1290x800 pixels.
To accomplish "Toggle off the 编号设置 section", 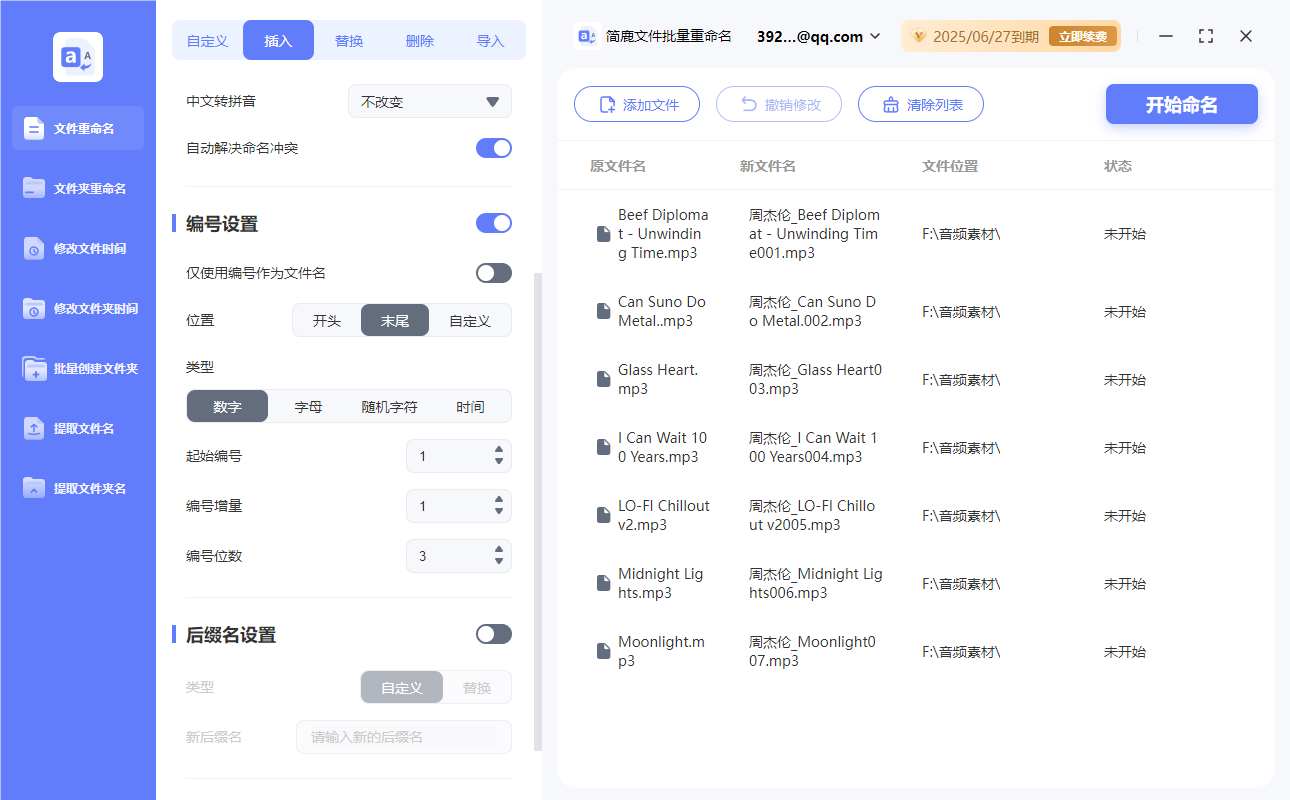I will 493,223.
